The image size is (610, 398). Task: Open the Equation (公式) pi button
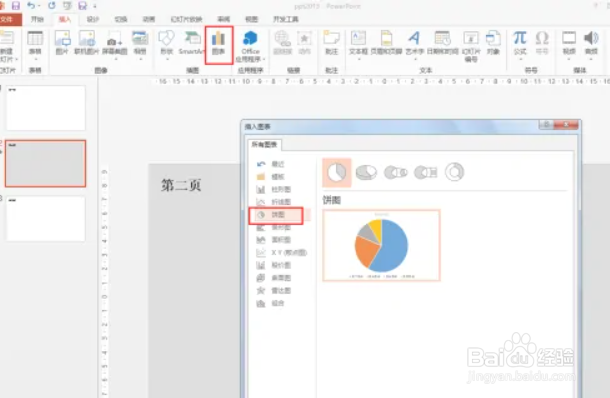520,45
